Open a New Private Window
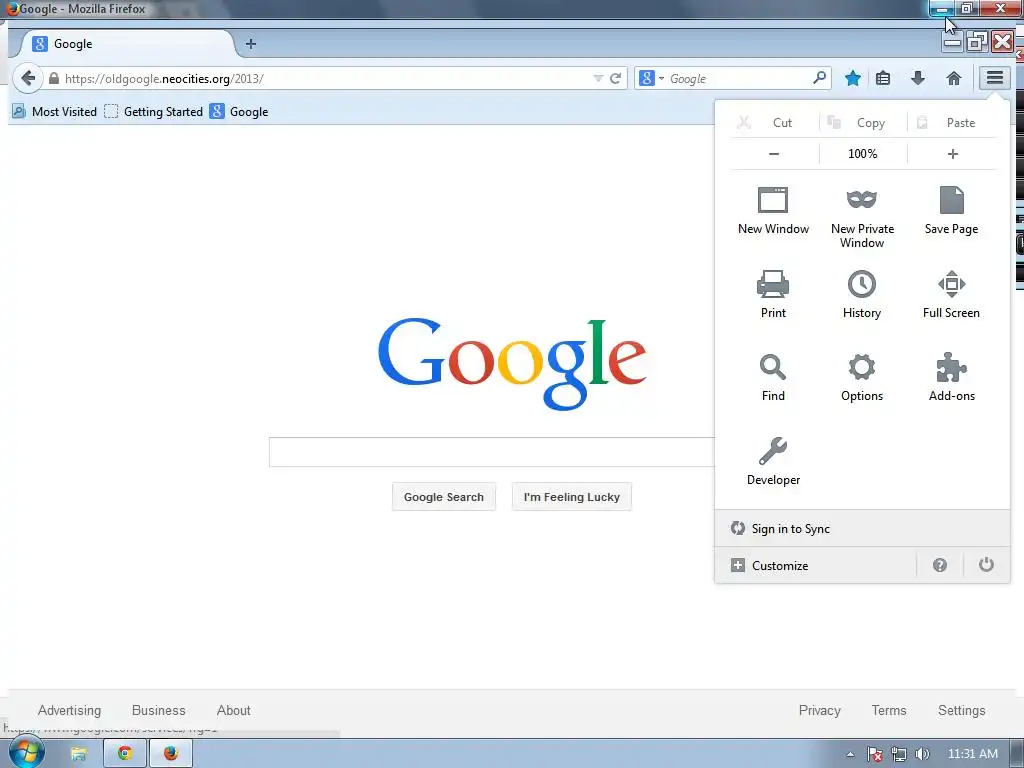Viewport: 1024px width, 768px height. coord(862,217)
